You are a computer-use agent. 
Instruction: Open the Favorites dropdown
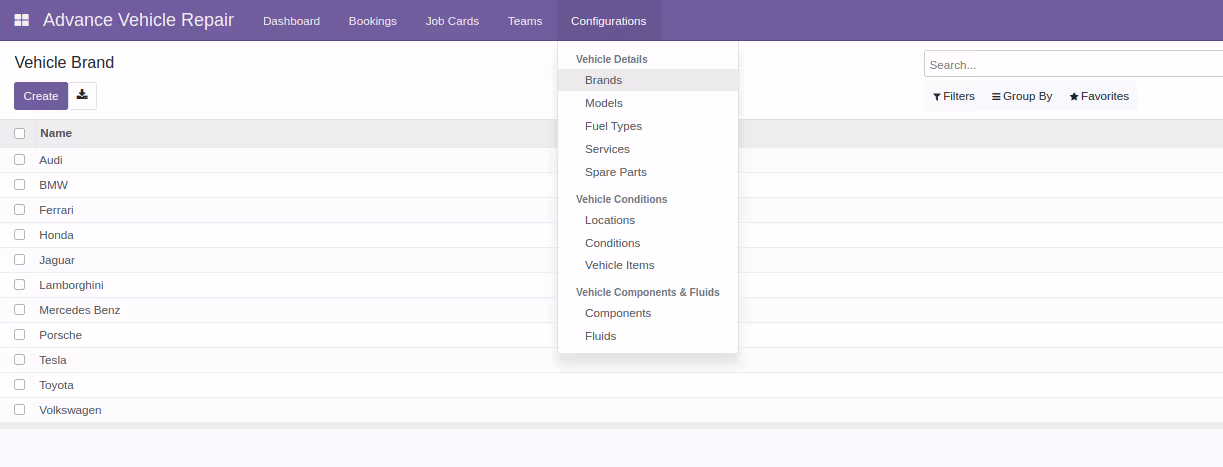click(x=1099, y=96)
